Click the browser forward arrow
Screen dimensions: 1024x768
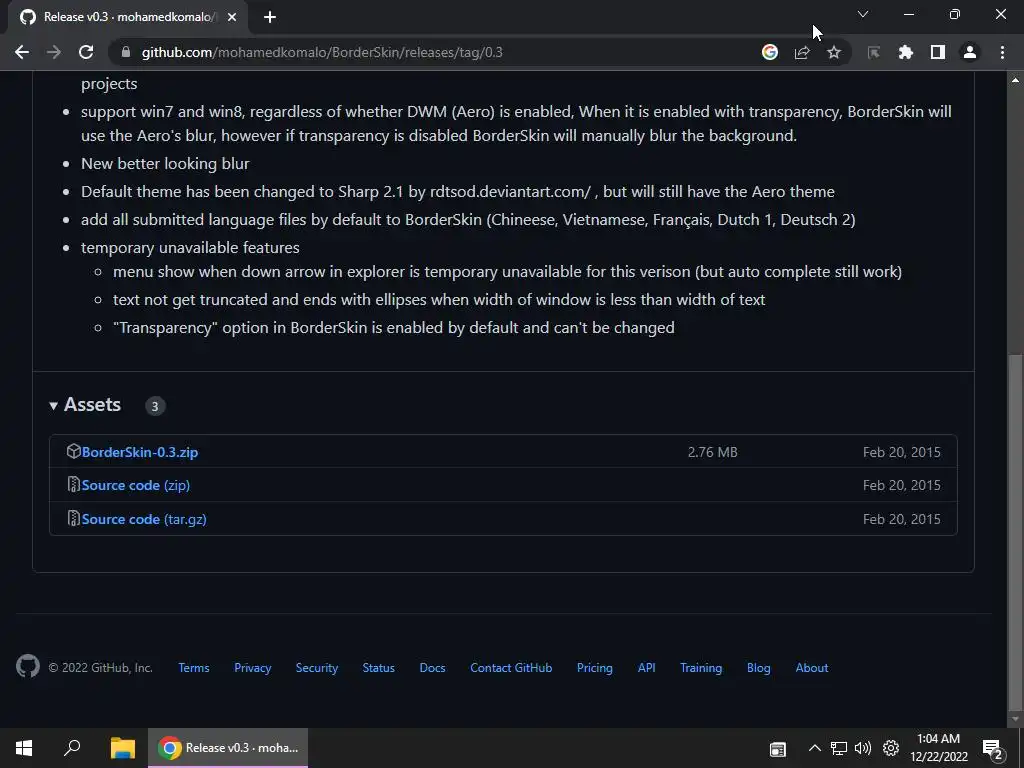coord(54,52)
